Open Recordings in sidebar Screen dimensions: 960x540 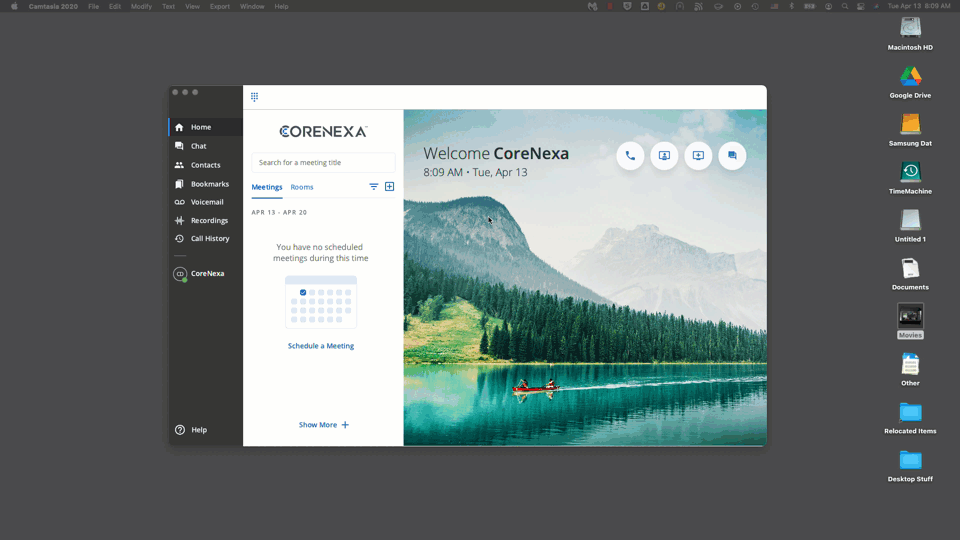click(x=206, y=220)
